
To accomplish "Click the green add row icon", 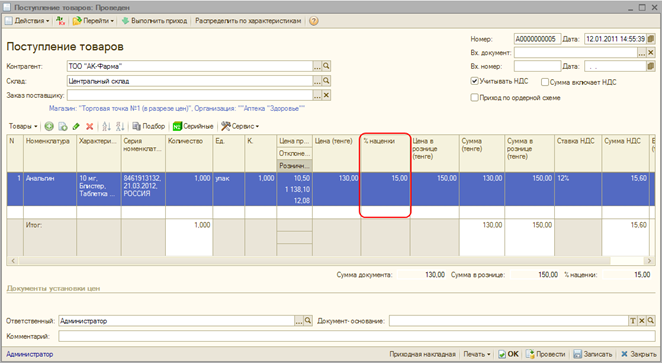I will [x=49, y=126].
